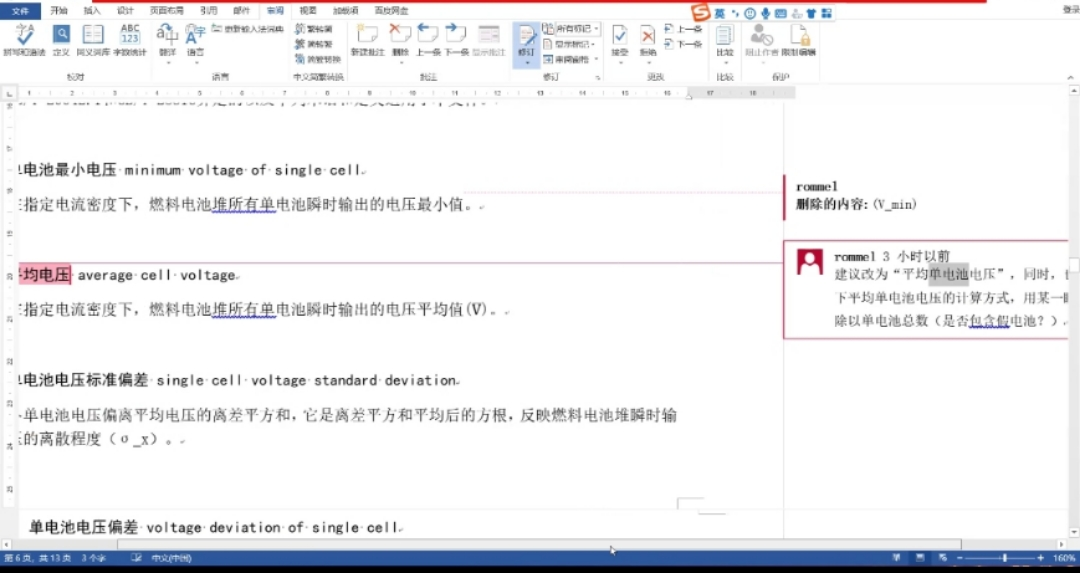Switch to the Insert (插入) ribbon tab
Image resolution: width=1080 pixels, height=573 pixels.
click(x=92, y=10)
